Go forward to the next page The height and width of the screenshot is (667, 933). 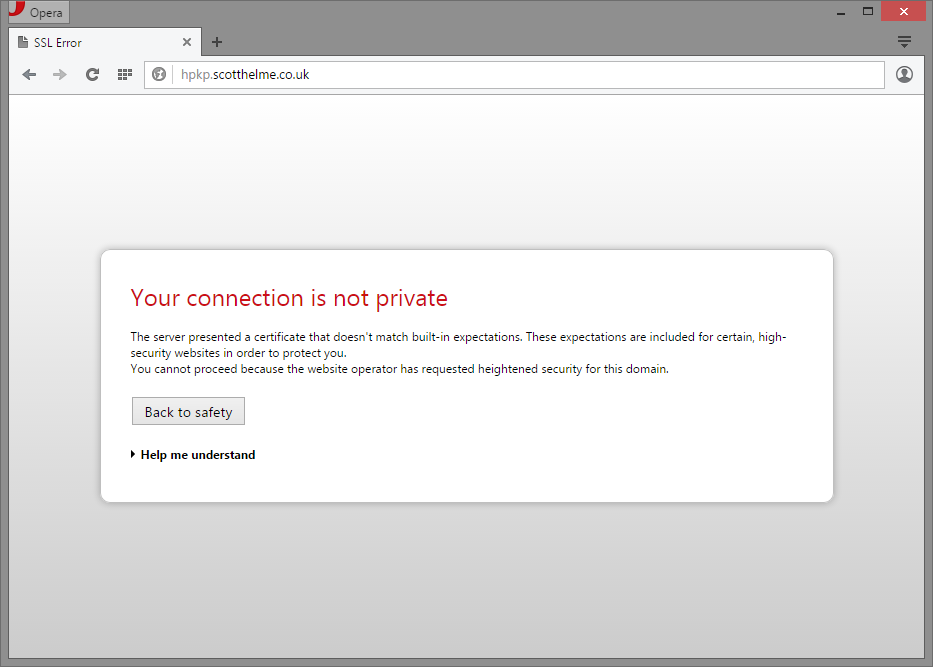pos(60,75)
